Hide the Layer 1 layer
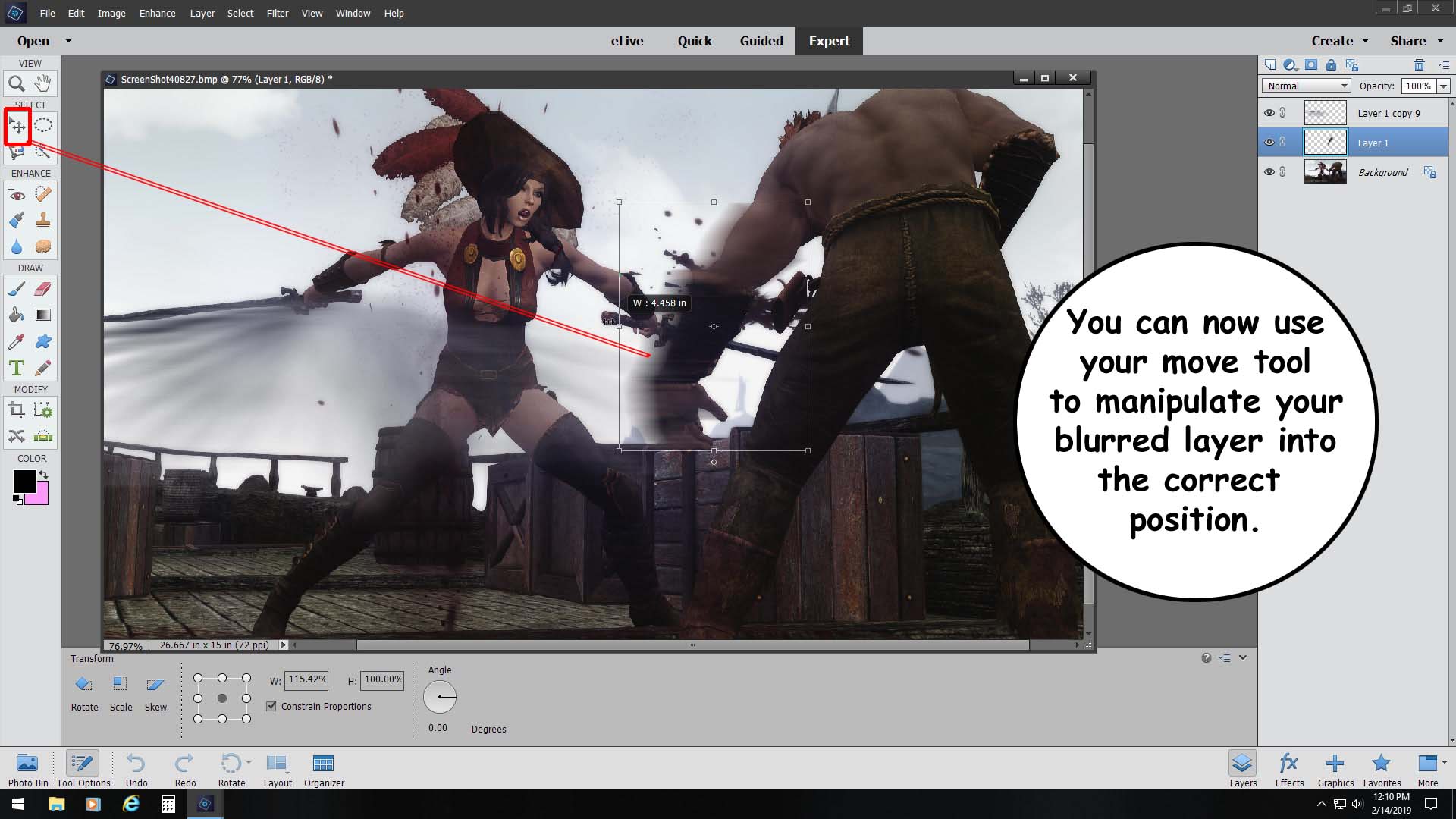The image size is (1456, 819). 1269,142
